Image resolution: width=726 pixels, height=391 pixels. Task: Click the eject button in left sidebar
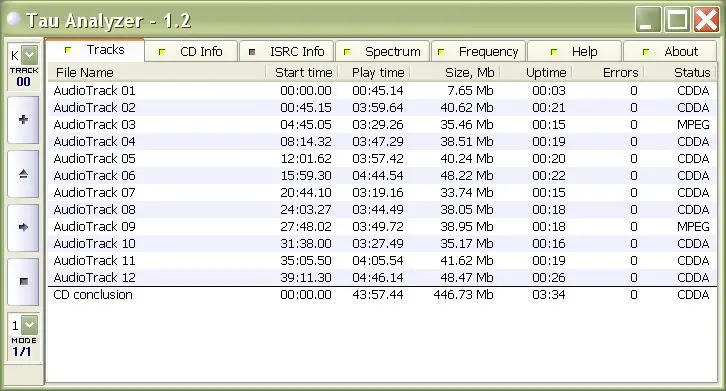click(23, 174)
